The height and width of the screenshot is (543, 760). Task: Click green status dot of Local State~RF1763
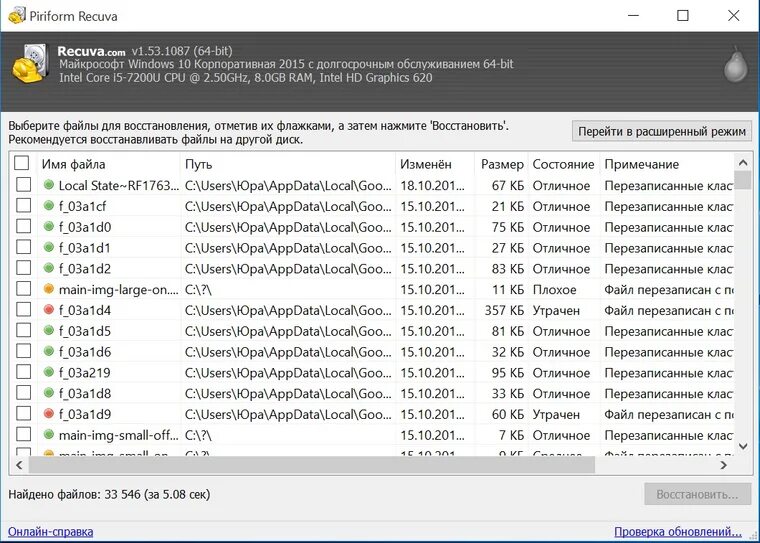(x=48, y=185)
